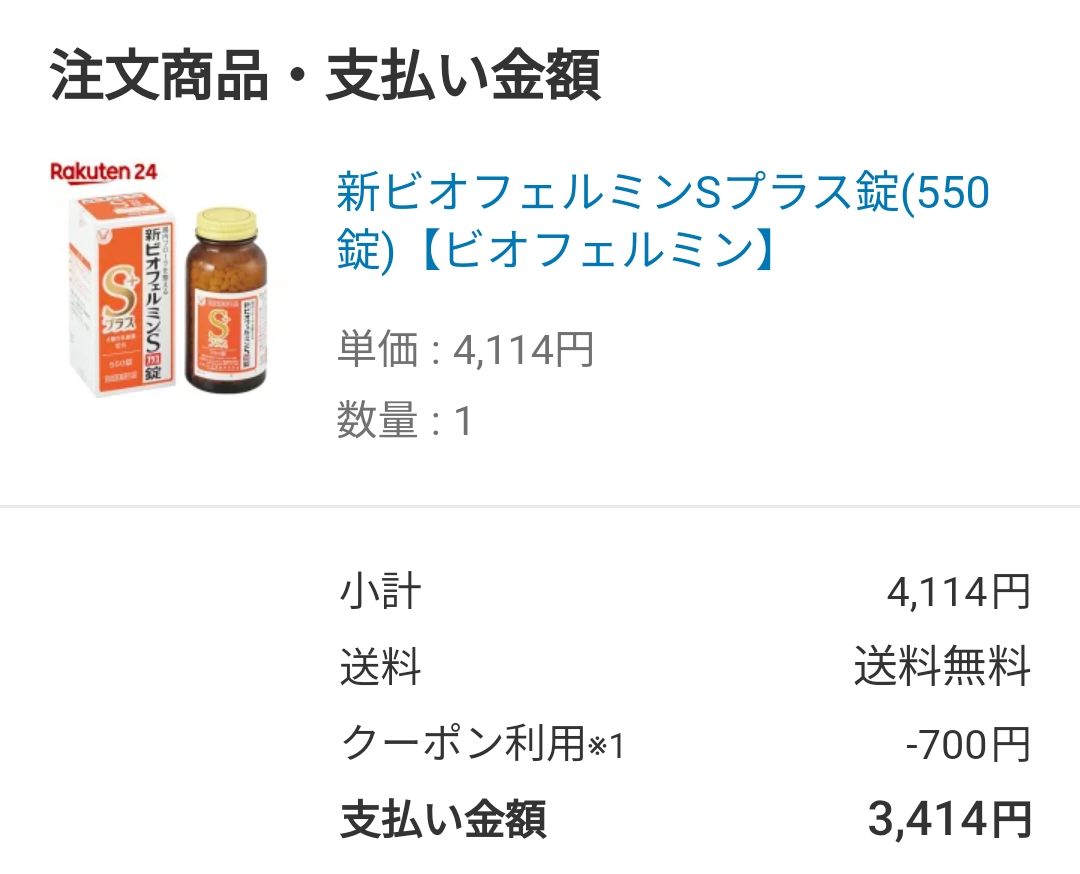Open the ※1 footnote marker

point(605,747)
